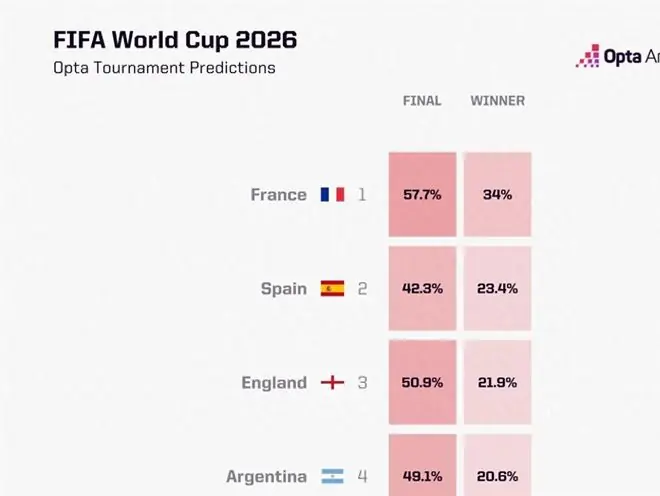The height and width of the screenshot is (496, 660).
Task: Click Argentina's 49.1% final cell
Action: [x=422, y=465]
